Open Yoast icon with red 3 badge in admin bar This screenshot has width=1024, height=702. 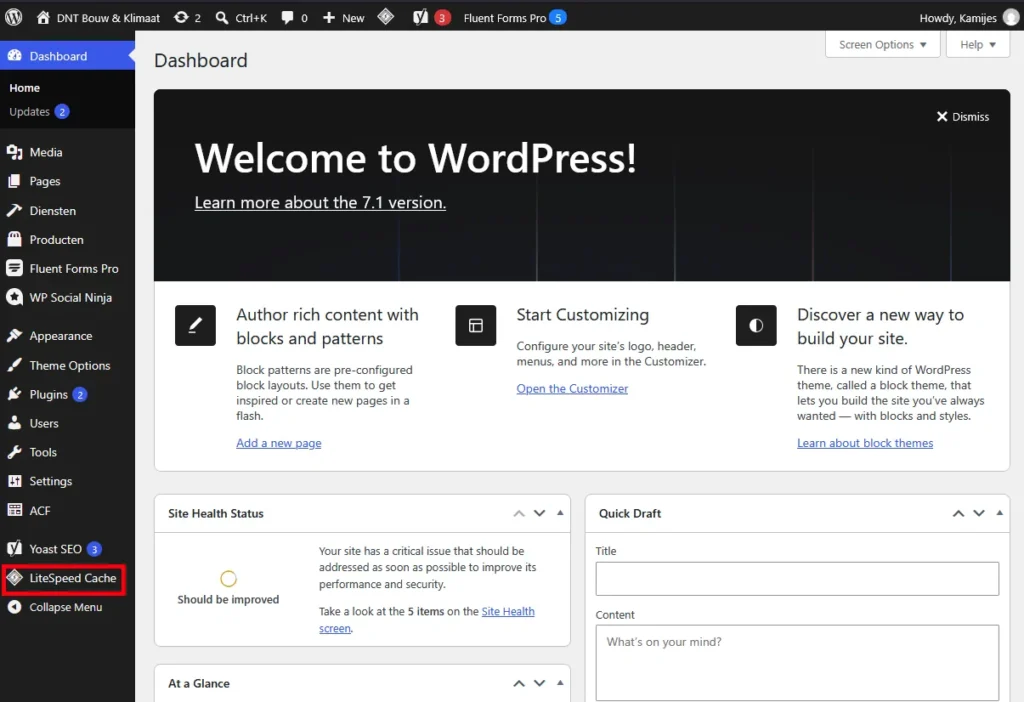[x=432, y=18]
